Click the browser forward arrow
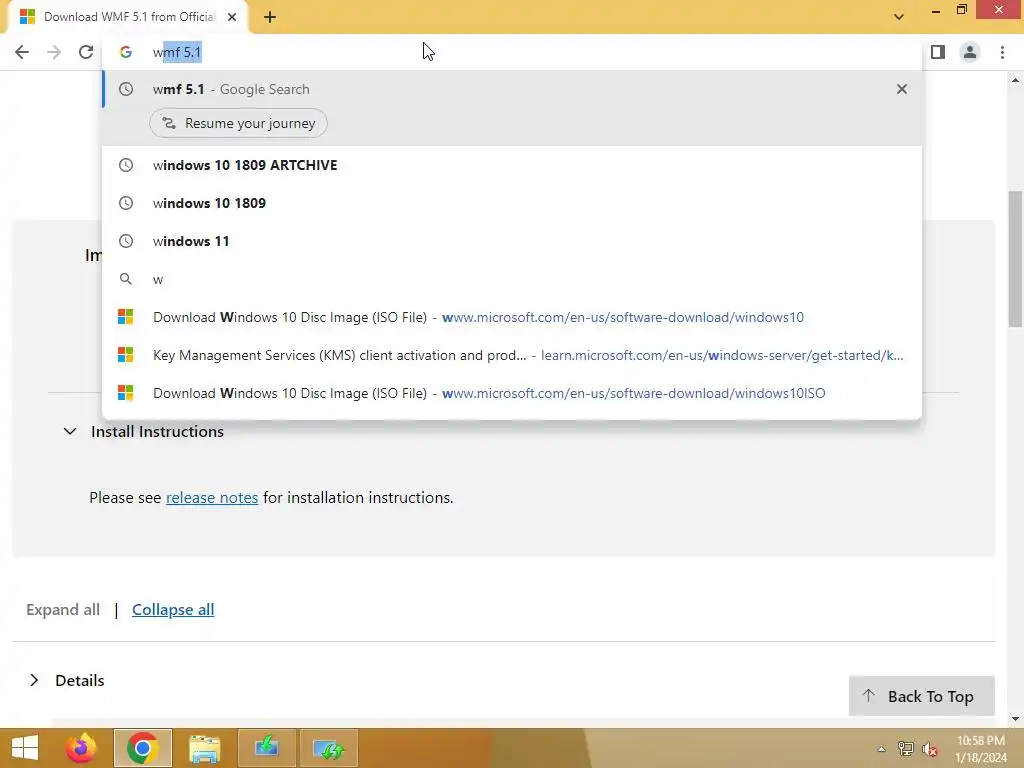1024x768 pixels. pyautogui.click(x=54, y=52)
